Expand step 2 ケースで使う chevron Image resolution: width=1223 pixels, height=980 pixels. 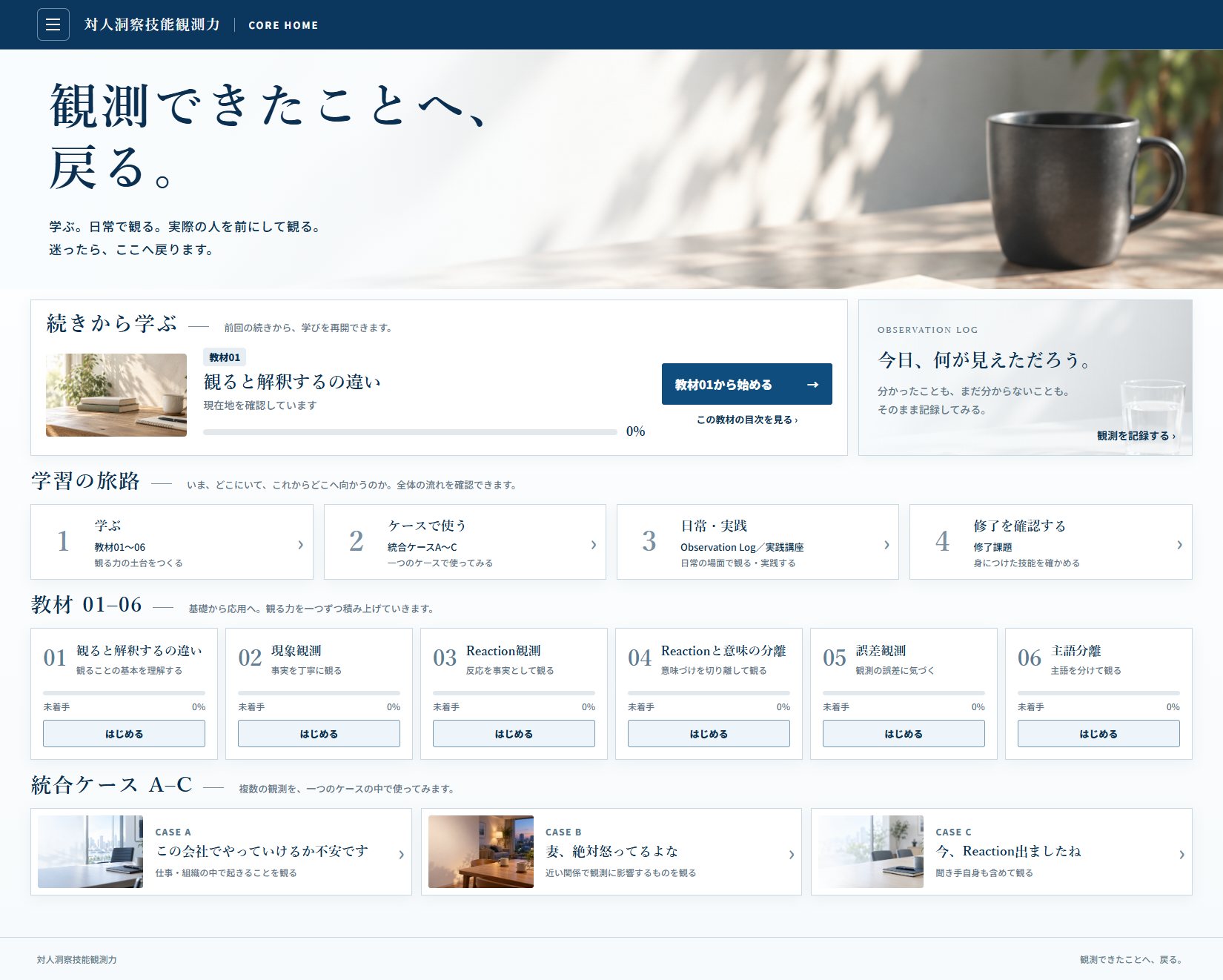(x=594, y=545)
